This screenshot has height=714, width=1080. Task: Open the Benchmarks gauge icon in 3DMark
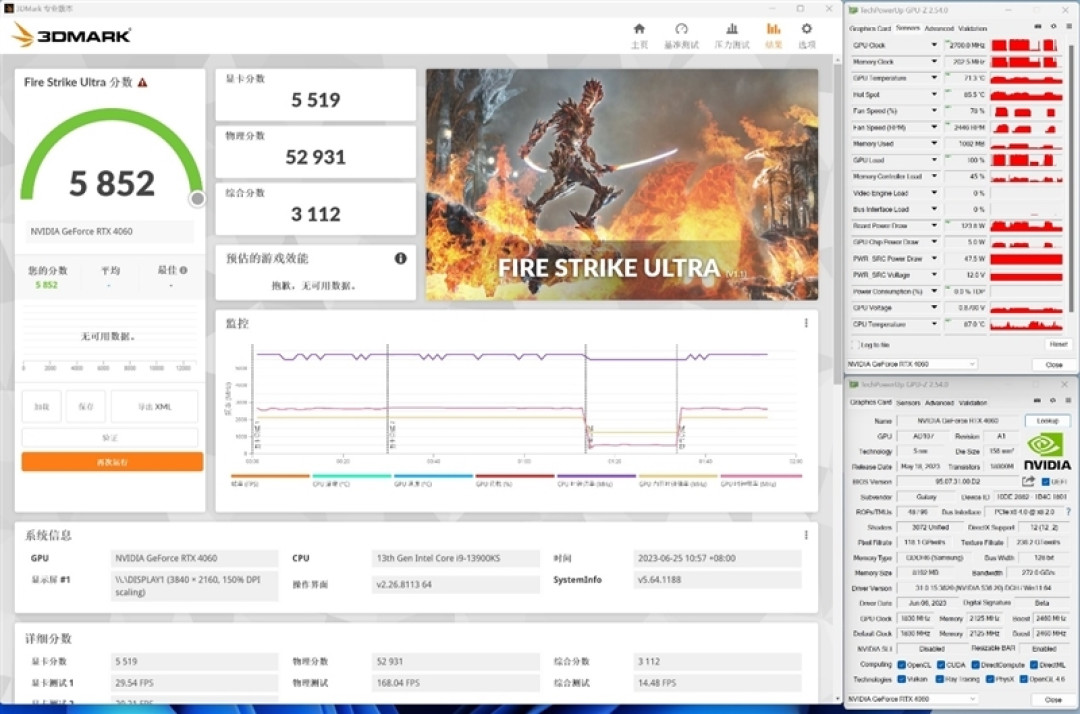[681, 29]
